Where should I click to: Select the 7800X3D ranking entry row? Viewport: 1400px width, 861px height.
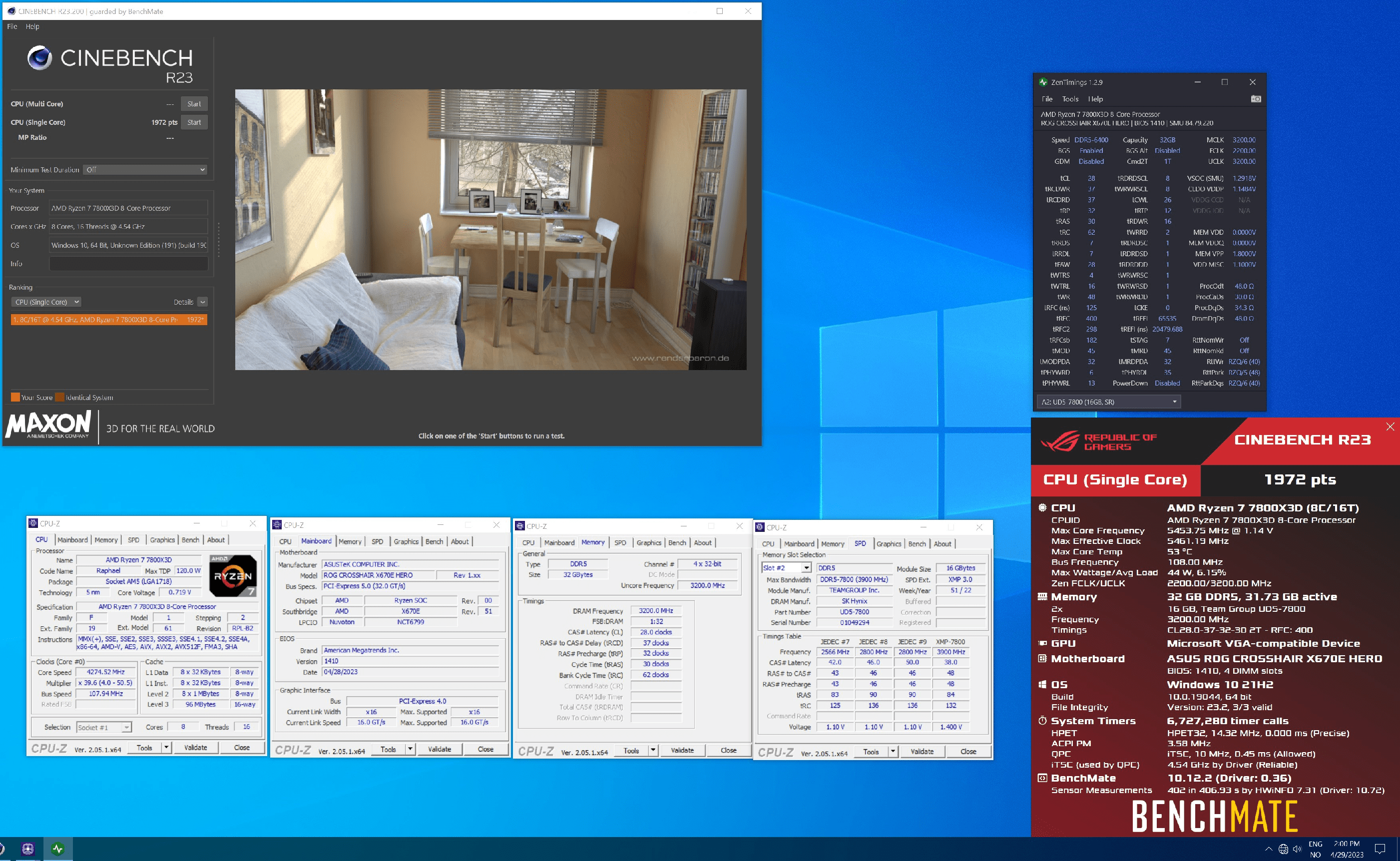point(109,320)
